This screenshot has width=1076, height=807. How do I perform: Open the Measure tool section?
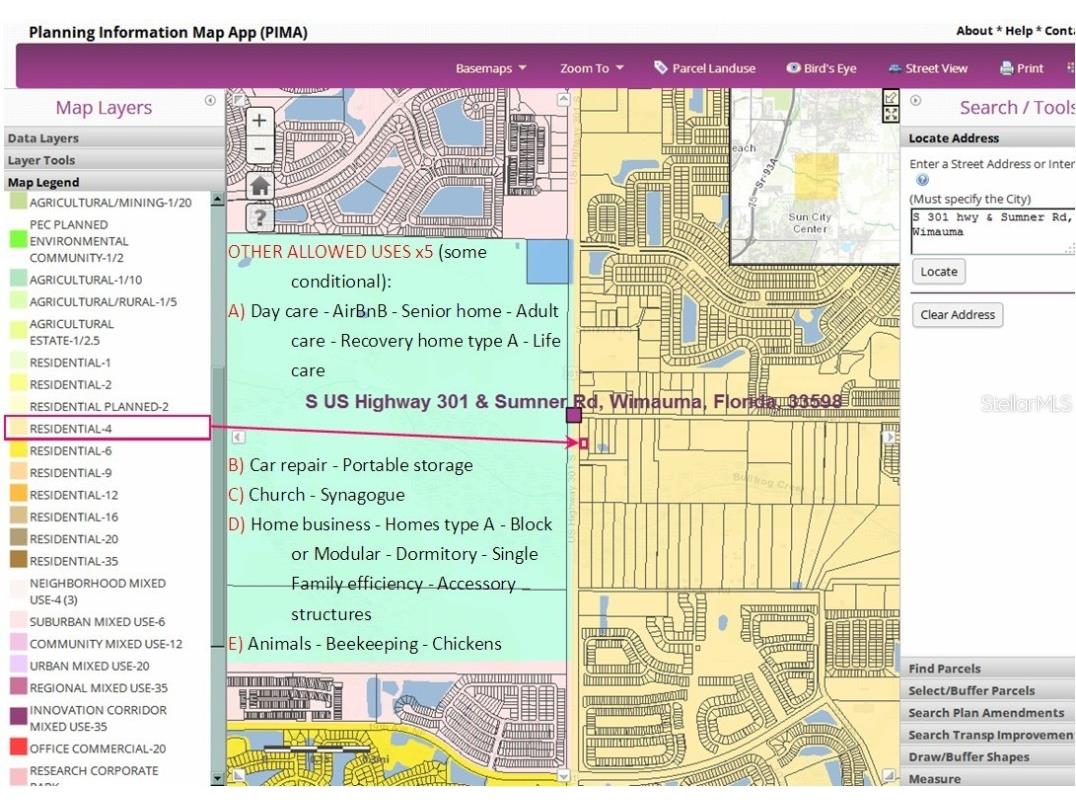[x=934, y=779]
